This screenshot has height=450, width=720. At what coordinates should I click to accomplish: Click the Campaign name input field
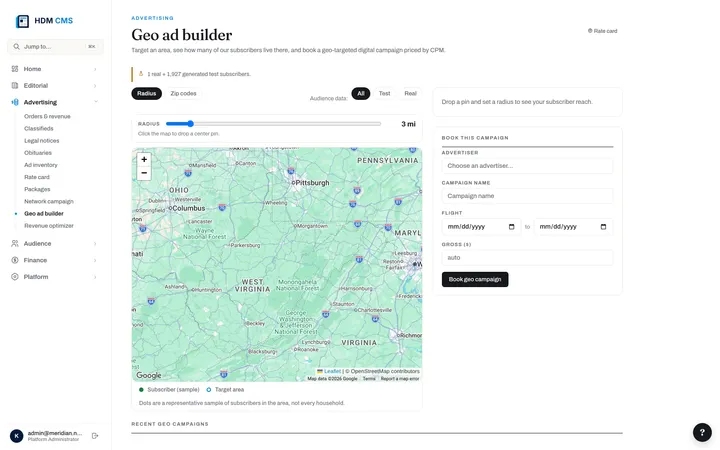click(527, 196)
